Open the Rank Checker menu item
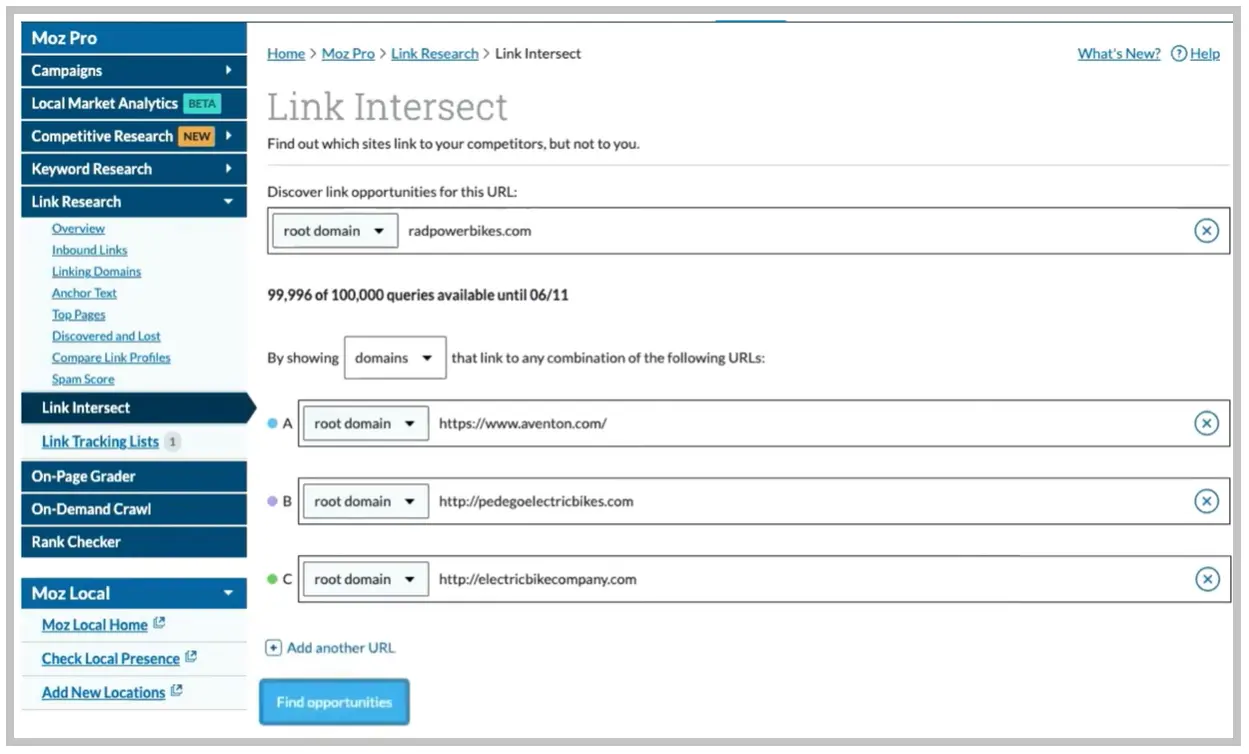The height and width of the screenshot is (754, 1249). (x=134, y=542)
